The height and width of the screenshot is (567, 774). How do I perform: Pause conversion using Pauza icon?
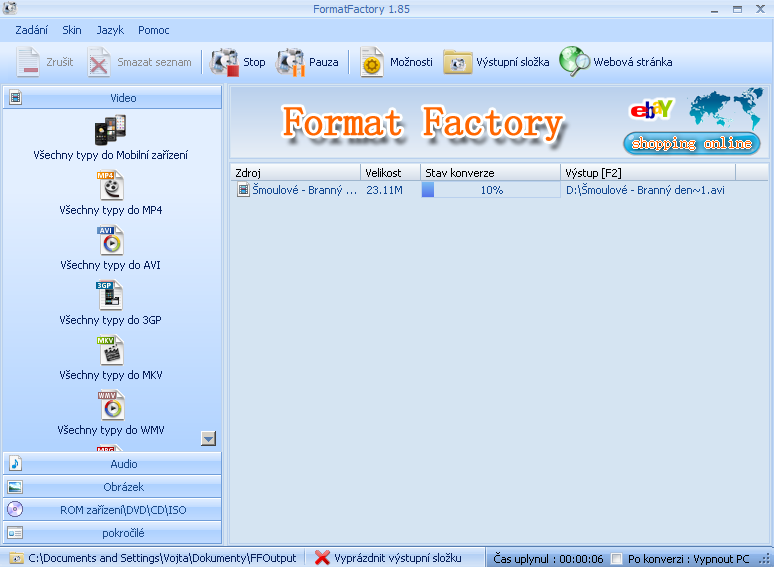[x=291, y=62]
